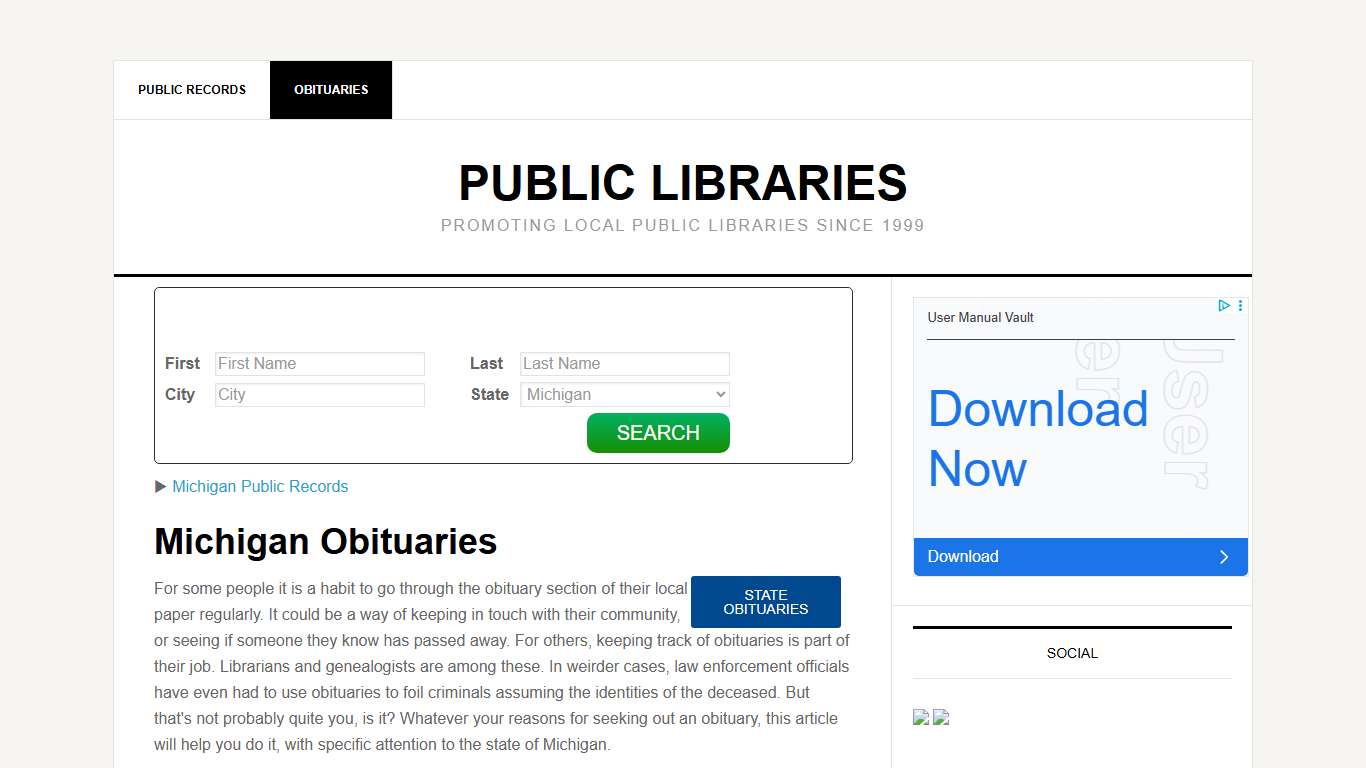The image size is (1366, 768).
Task: Focus the First Name field
Action: 320,364
